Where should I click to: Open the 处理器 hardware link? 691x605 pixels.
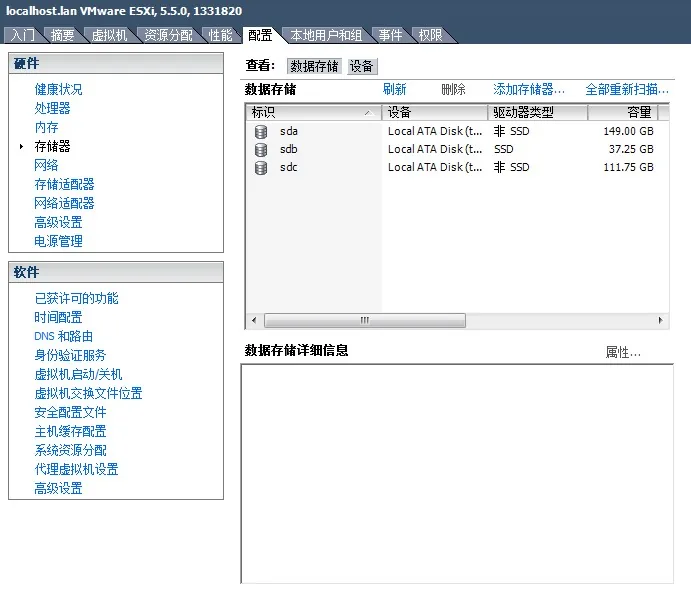pyautogui.click(x=52, y=108)
